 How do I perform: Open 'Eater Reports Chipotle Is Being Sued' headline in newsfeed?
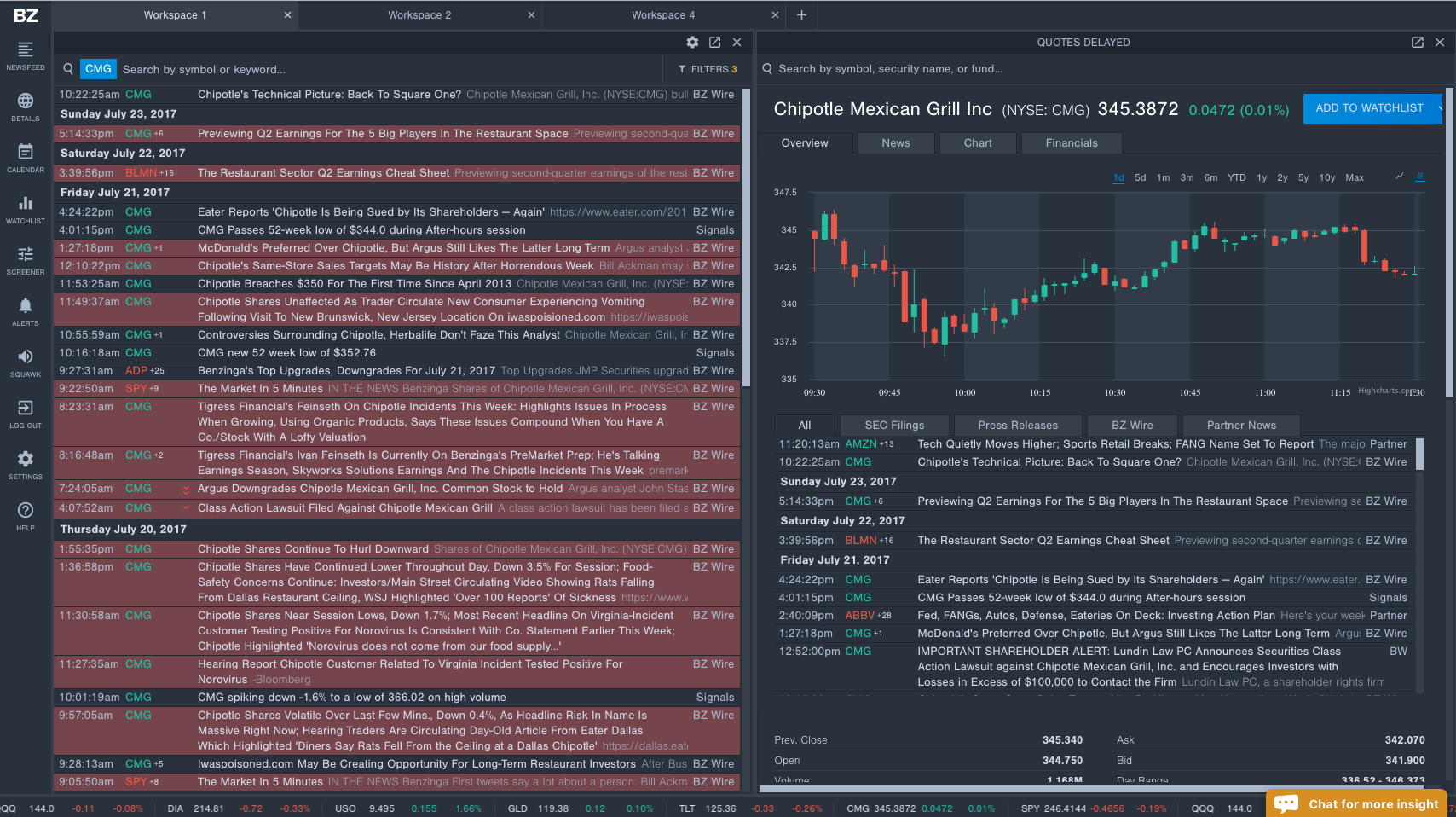[371, 212]
